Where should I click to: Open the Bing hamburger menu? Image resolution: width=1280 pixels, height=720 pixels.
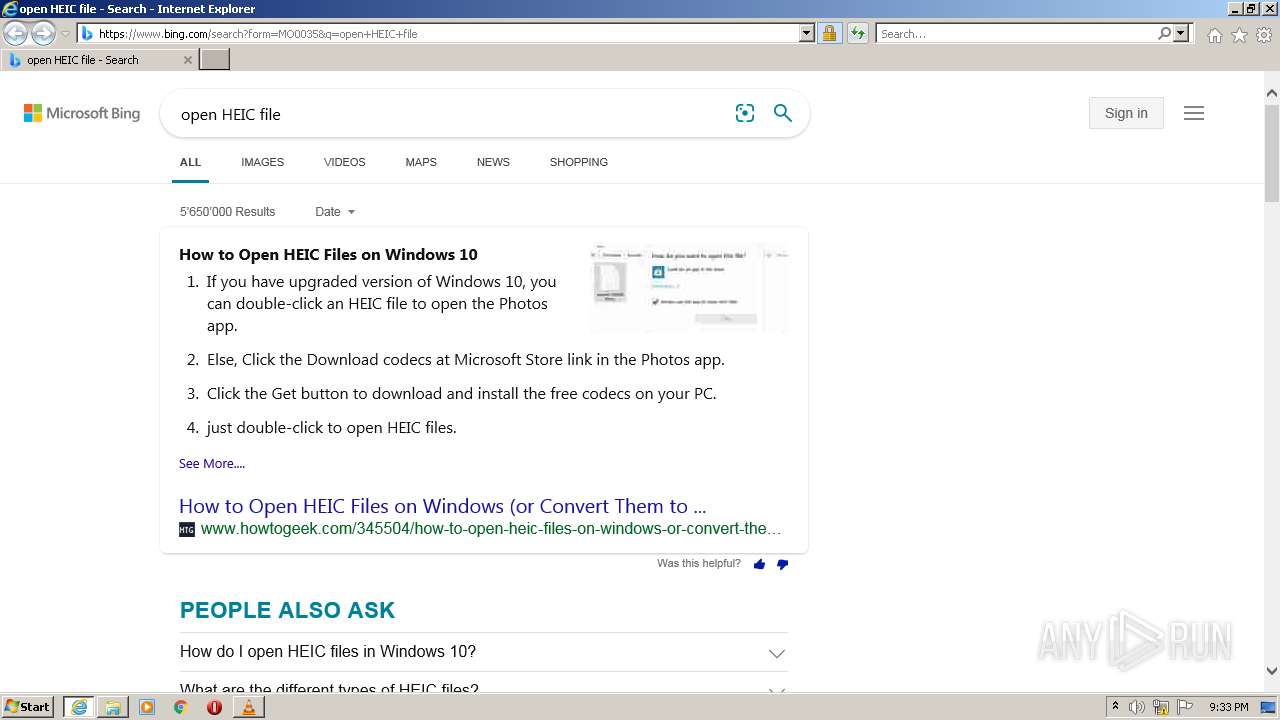[1193, 113]
